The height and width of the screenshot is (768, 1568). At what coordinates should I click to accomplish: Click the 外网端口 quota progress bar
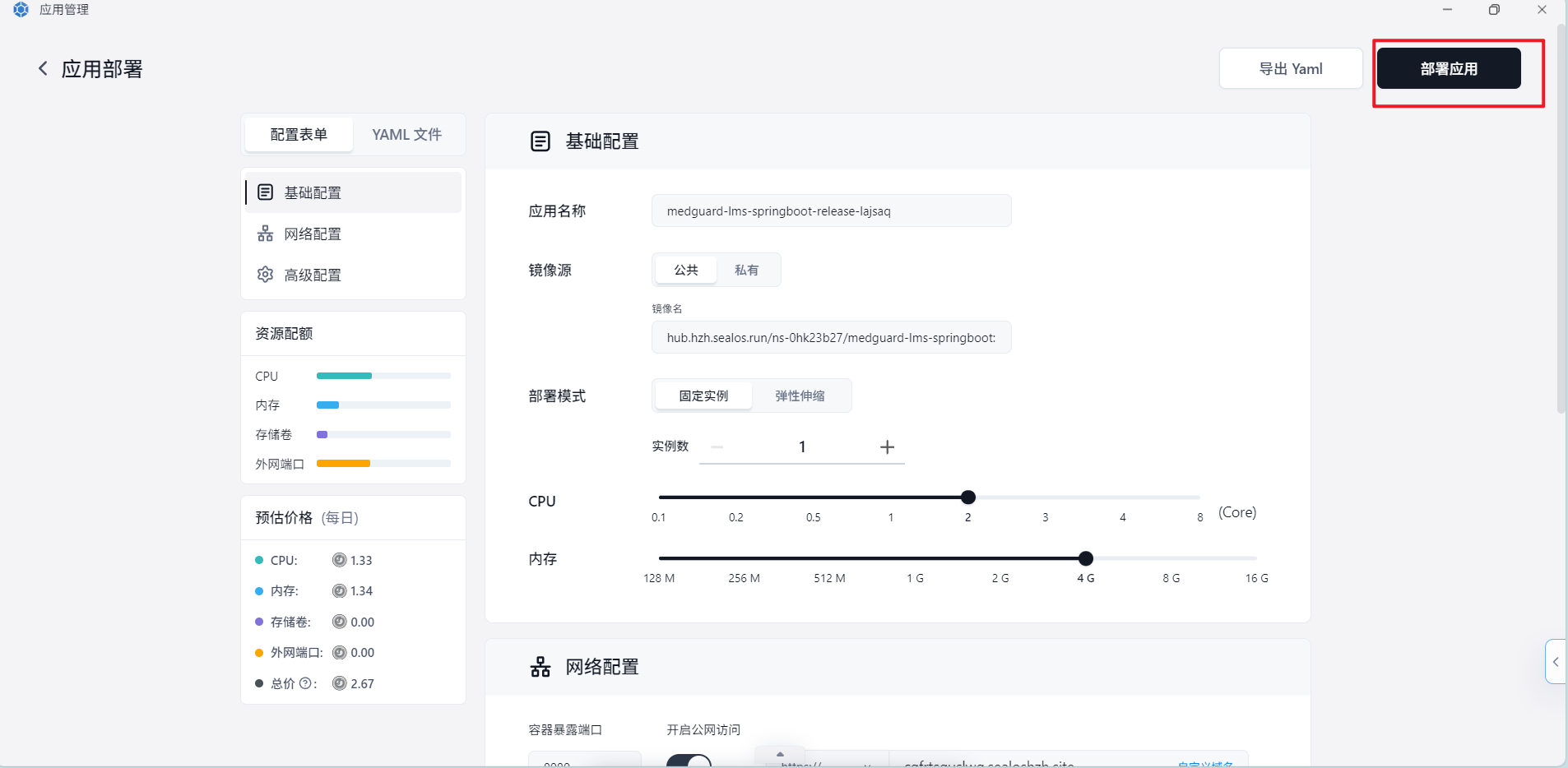click(383, 464)
